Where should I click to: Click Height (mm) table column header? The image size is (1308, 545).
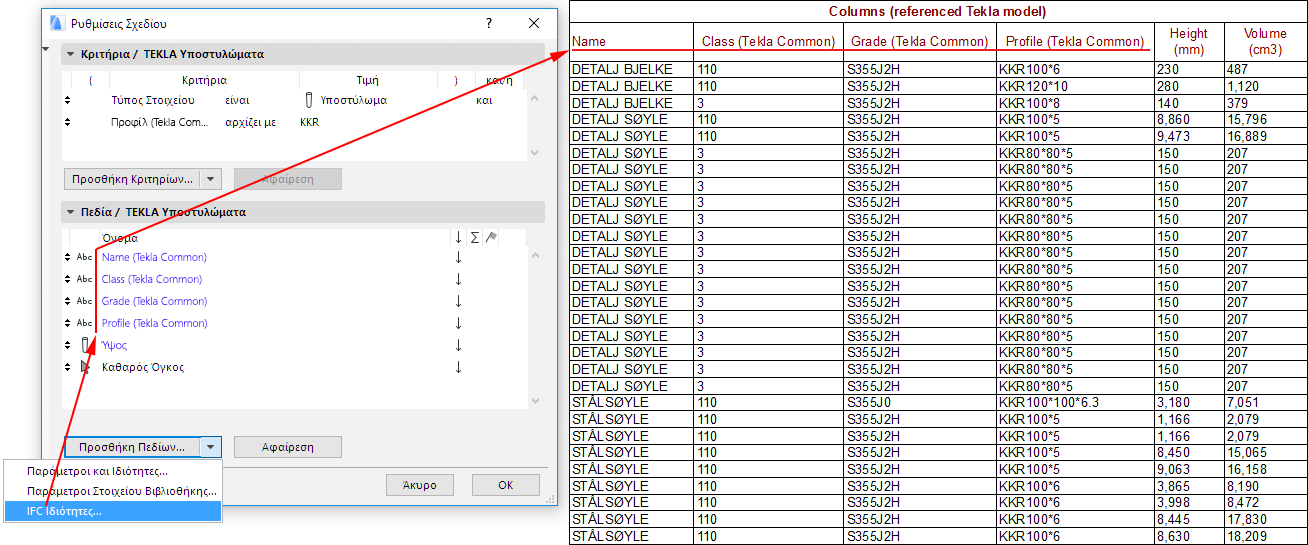tap(1189, 41)
